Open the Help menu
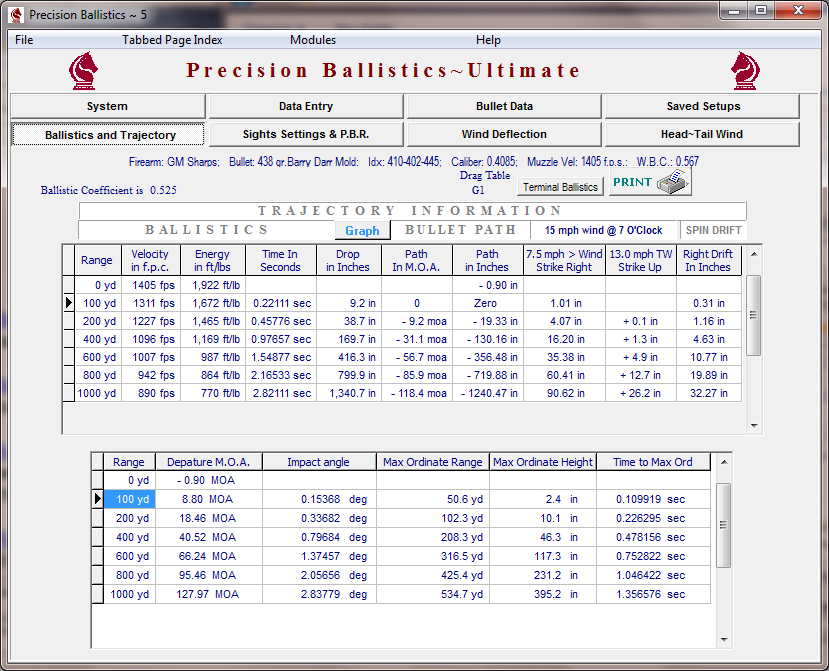This screenshot has width=829, height=671. 488,40
